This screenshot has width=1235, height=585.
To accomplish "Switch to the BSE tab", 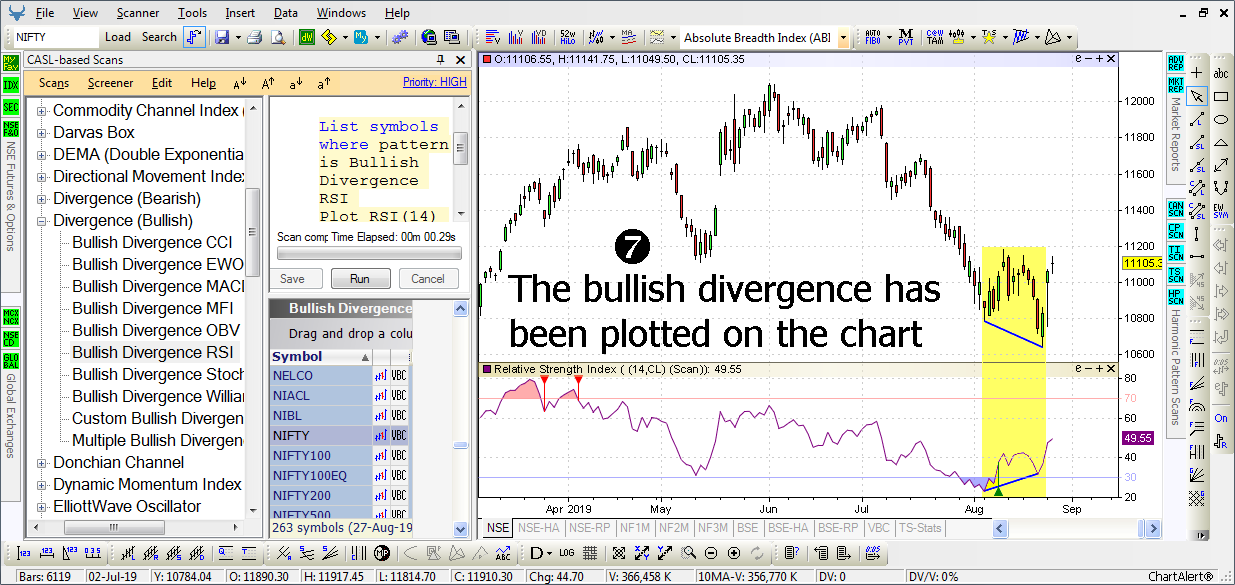I will tap(749, 528).
